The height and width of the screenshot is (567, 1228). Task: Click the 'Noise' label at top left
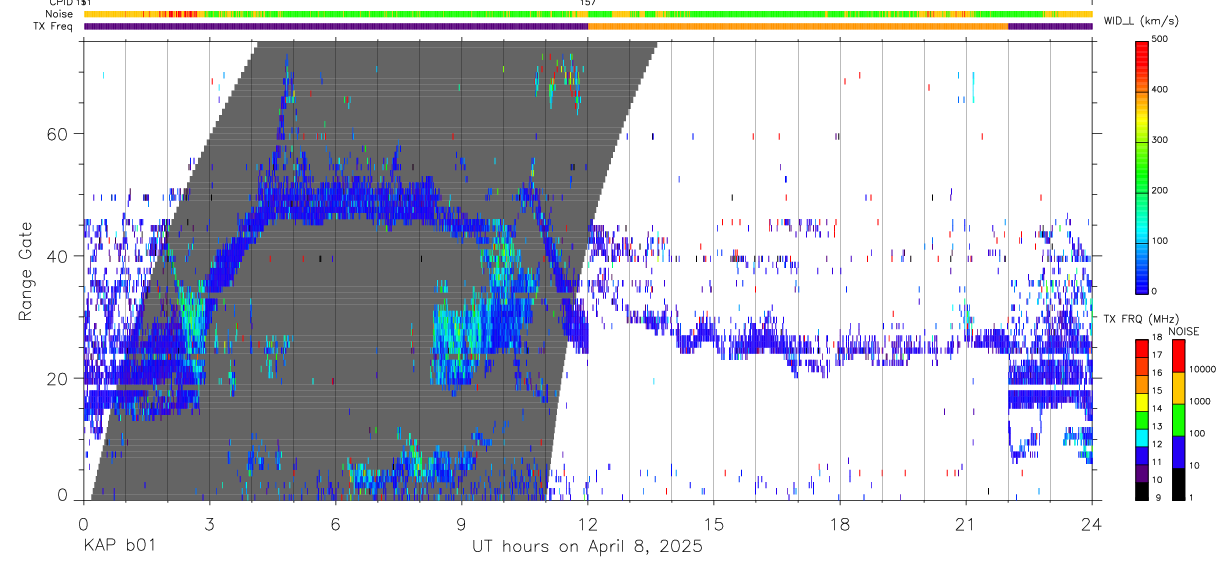(x=59, y=14)
